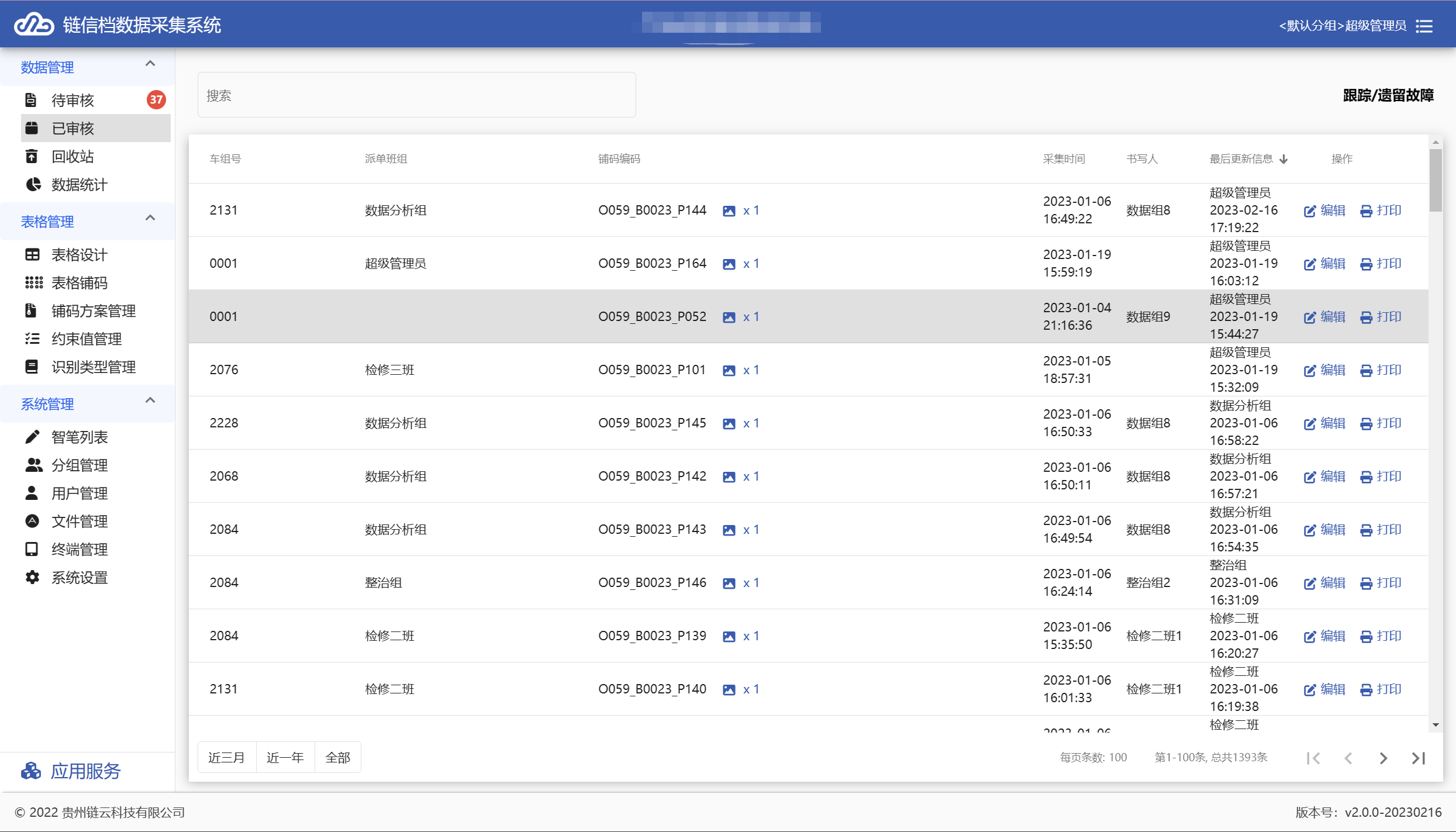The height and width of the screenshot is (832, 1456).
Task: Select the 近三月 time filter
Action: click(x=227, y=758)
